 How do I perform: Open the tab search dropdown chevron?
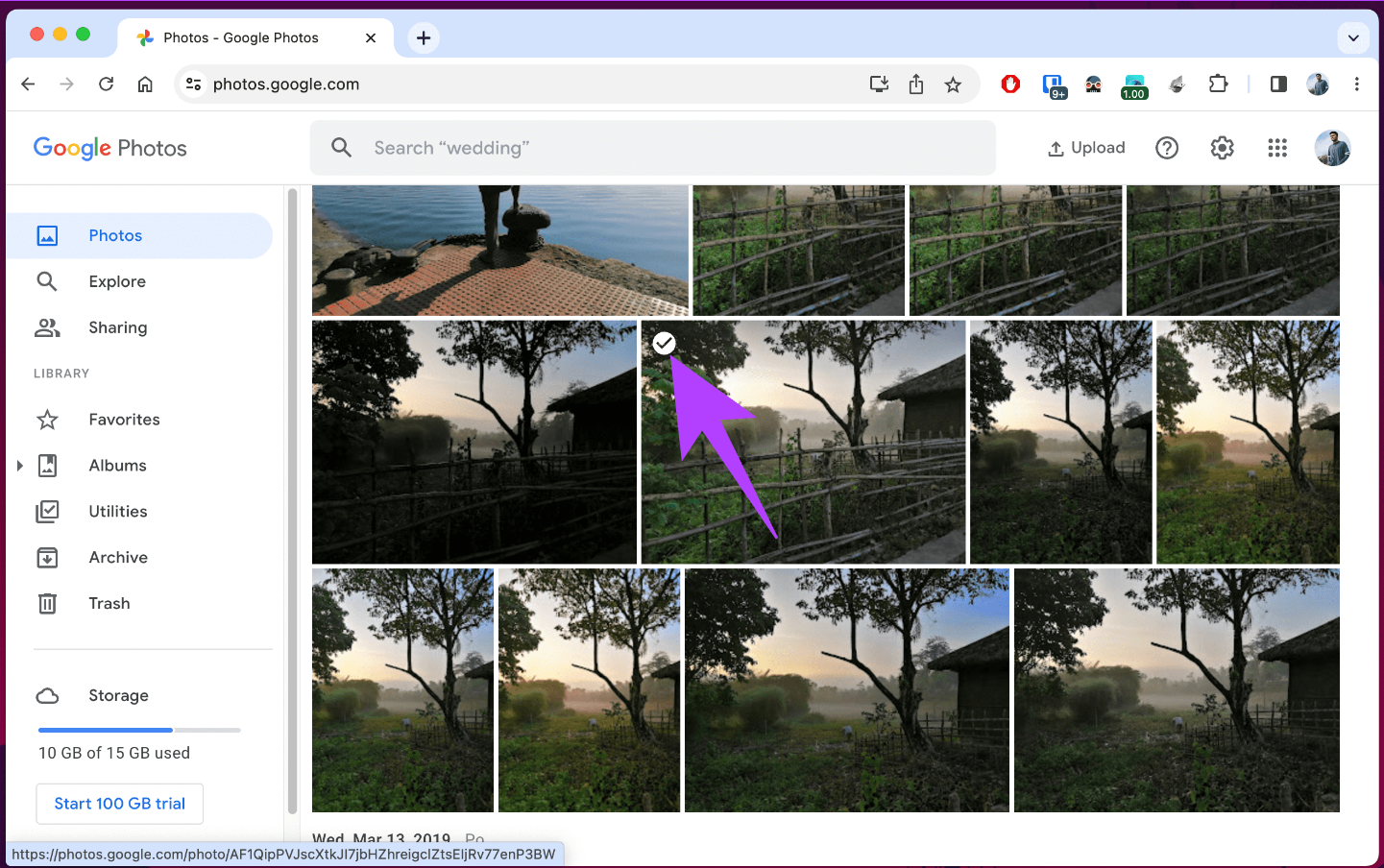click(1353, 38)
